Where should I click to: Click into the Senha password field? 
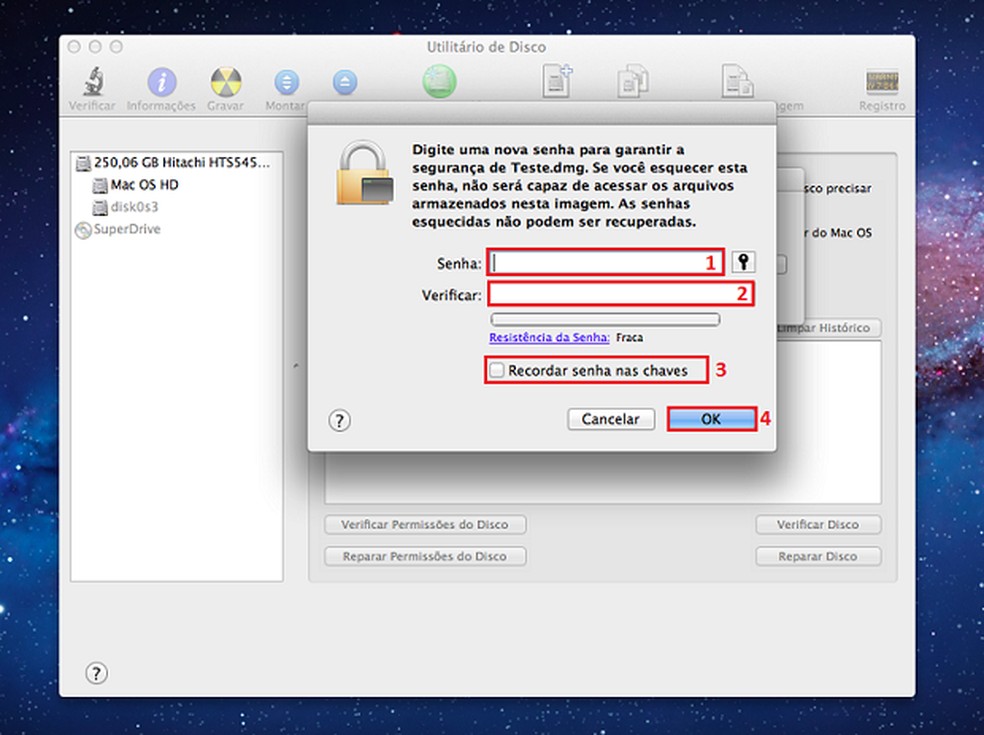(x=606, y=262)
